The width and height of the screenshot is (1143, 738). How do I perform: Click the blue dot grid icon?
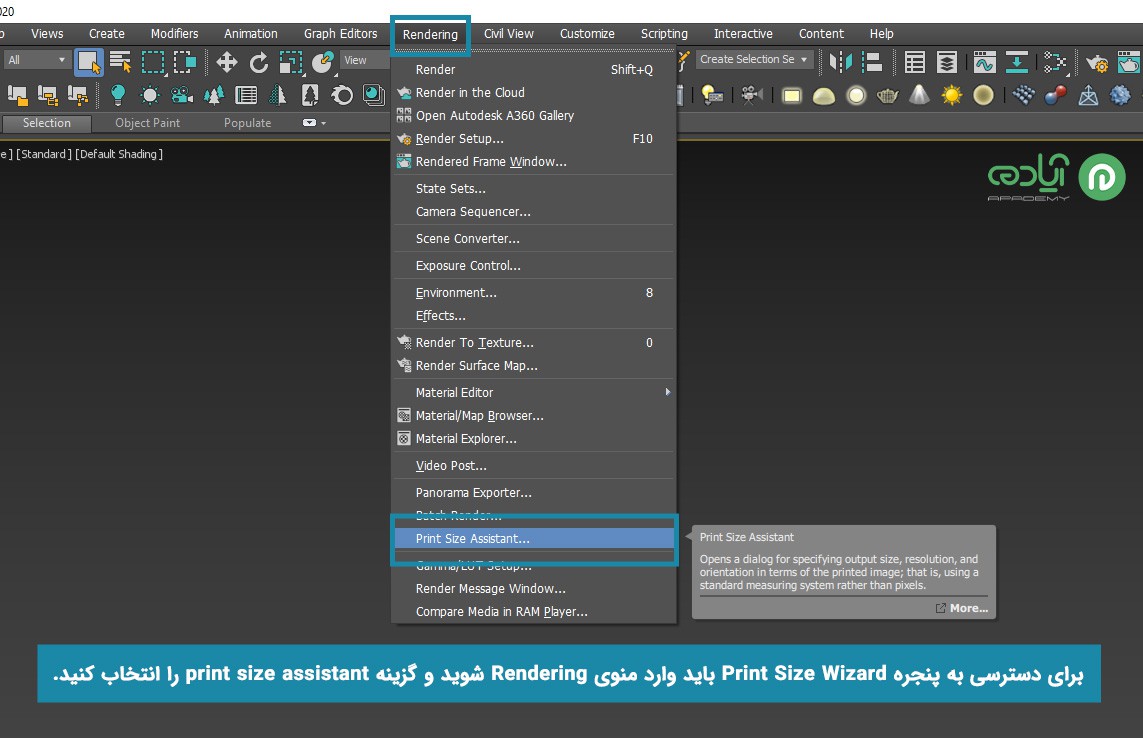pos(1023,95)
